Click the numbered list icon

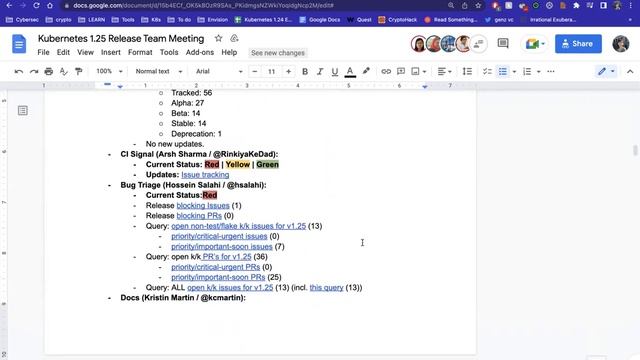pos(527,71)
